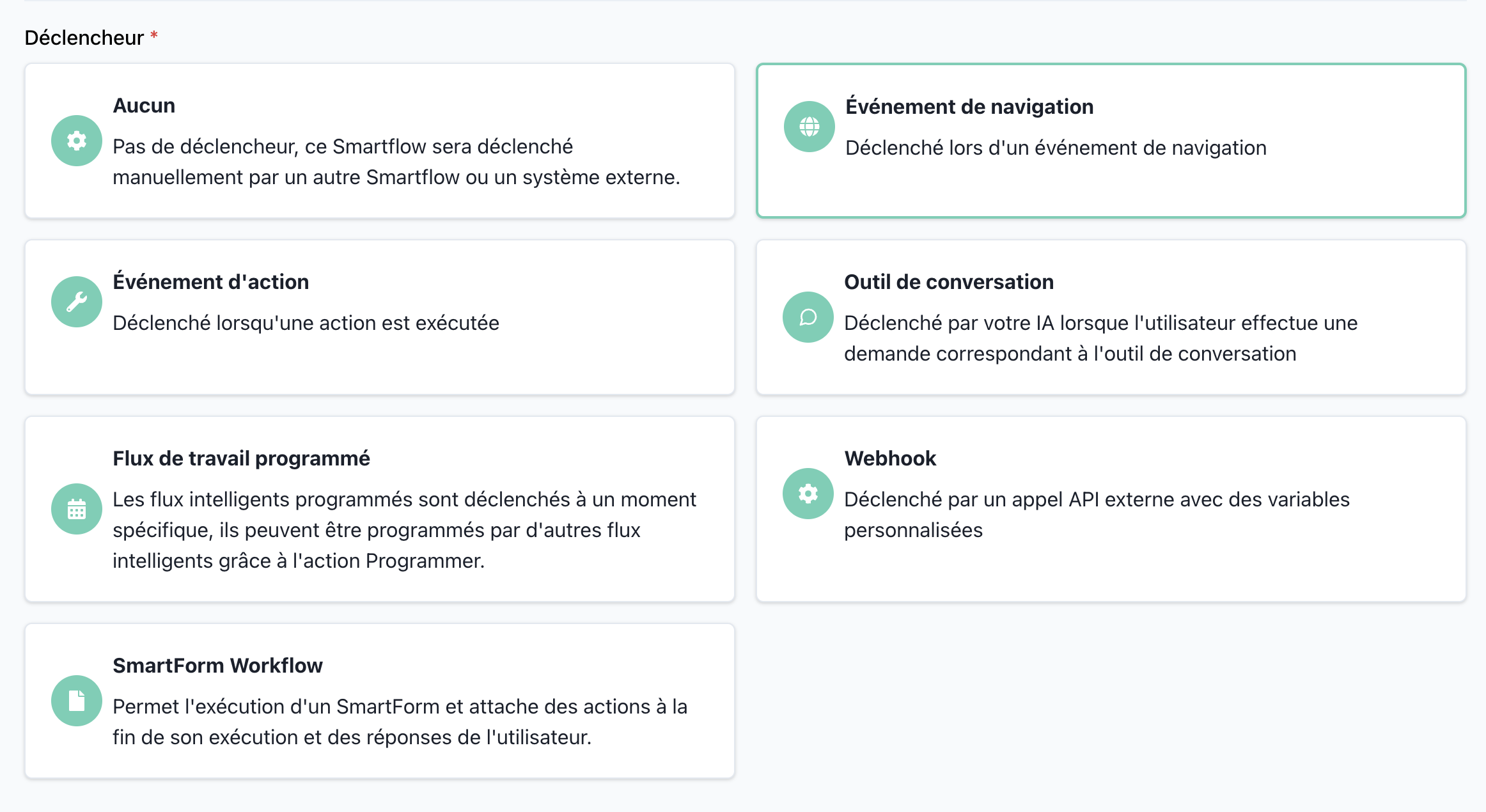
Task: Click the gear icon beside Aucun
Action: click(77, 141)
